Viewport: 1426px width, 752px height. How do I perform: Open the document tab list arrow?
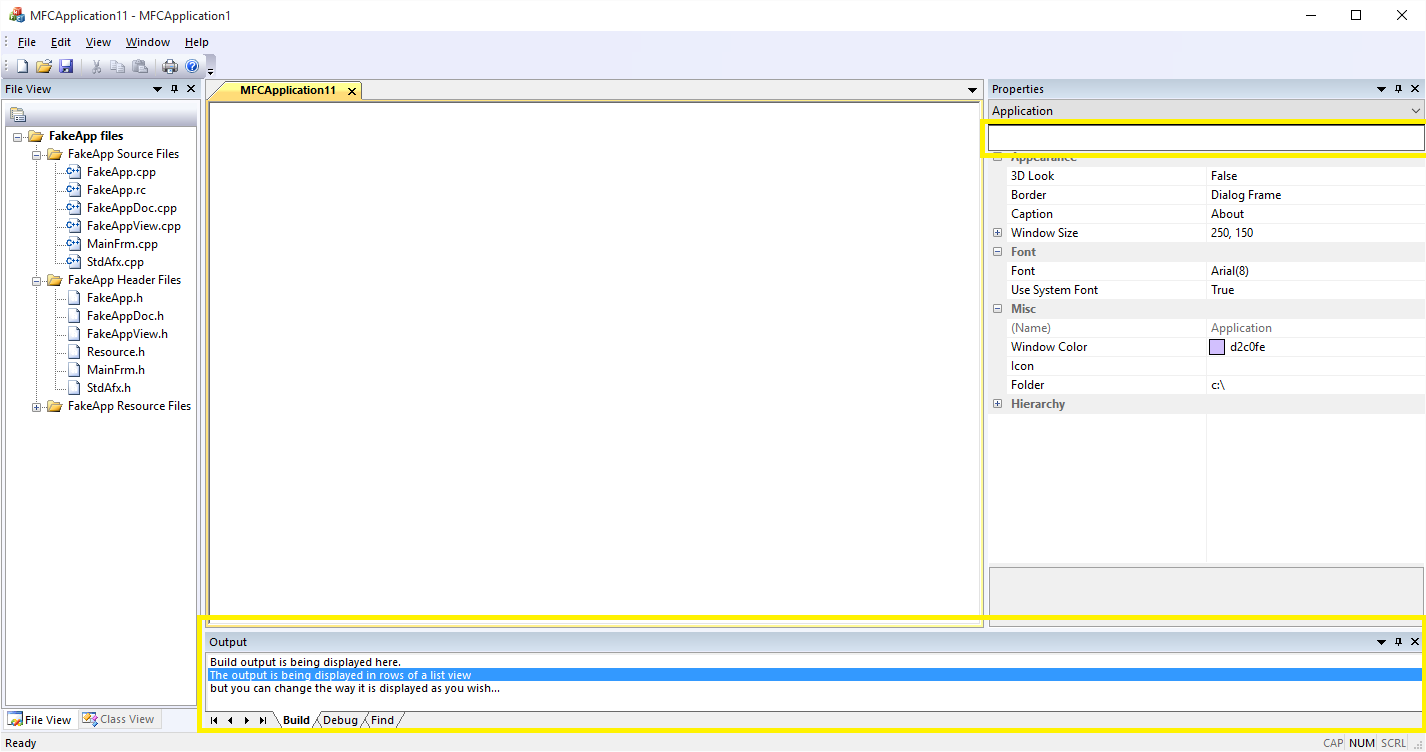point(972,91)
